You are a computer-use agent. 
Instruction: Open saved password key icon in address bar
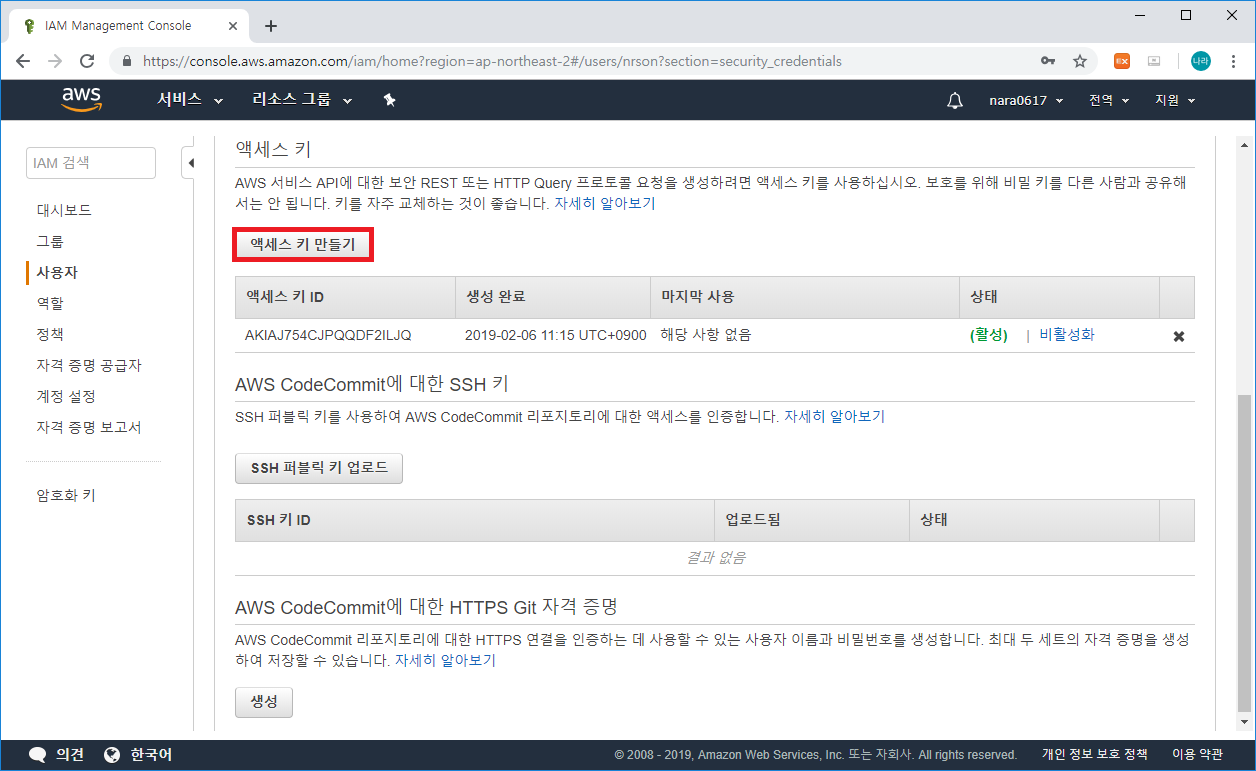(x=1048, y=61)
